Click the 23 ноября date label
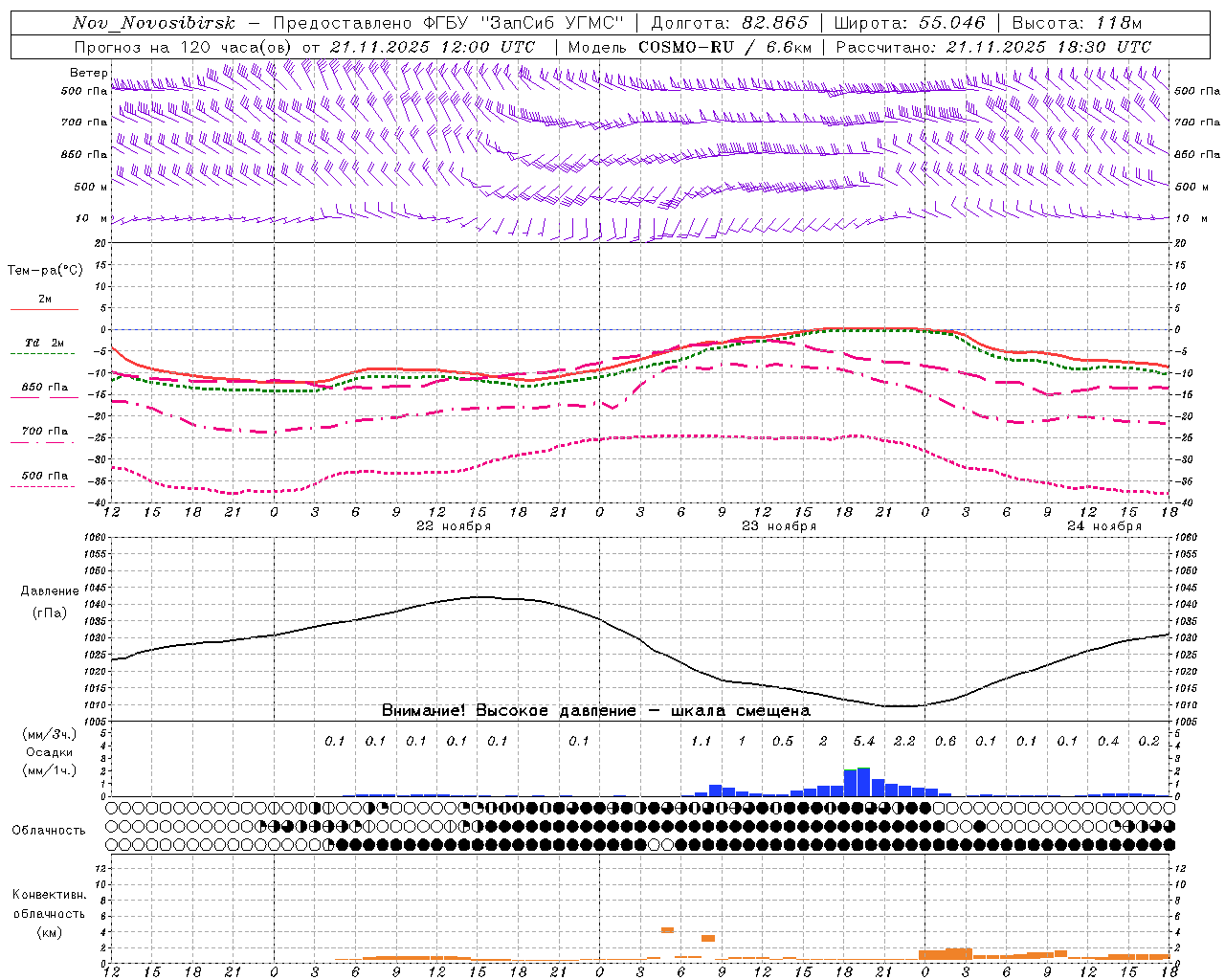This screenshot has width=1225, height=980. [x=779, y=525]
